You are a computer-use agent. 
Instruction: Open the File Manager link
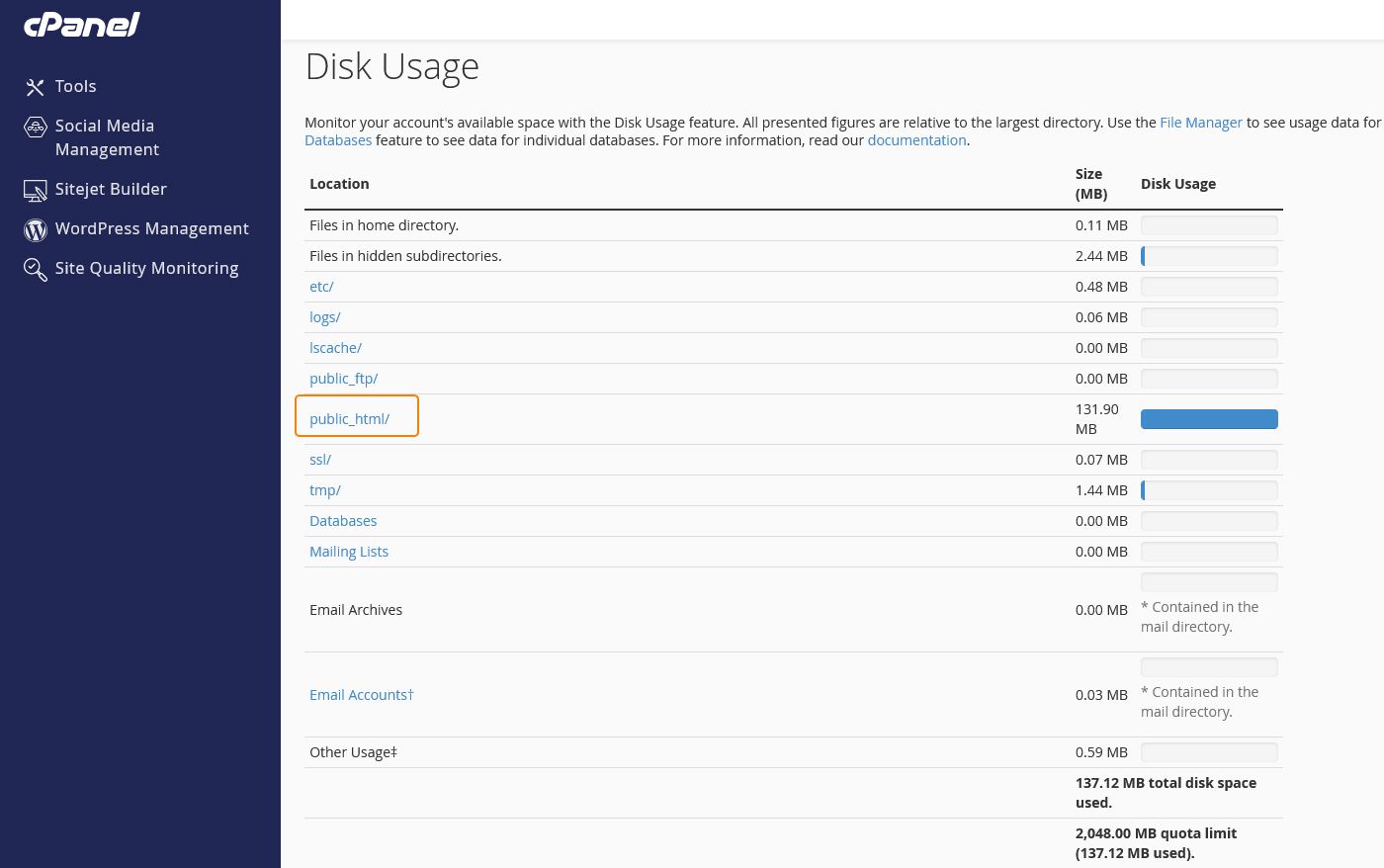pyautogui.click(x=1201, y=123)
